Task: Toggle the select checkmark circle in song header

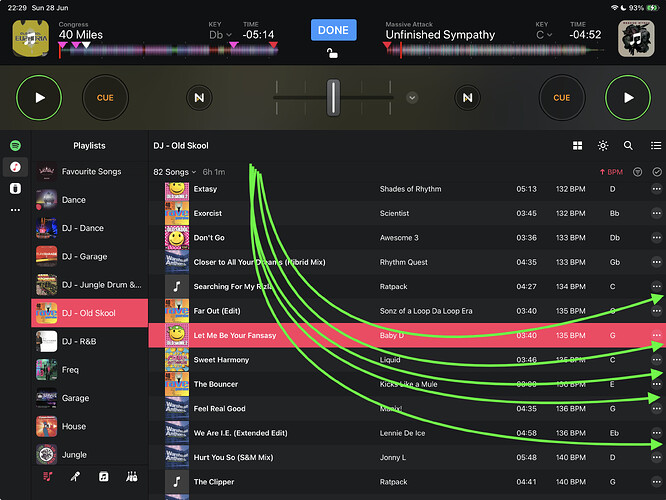Action: [657, 172]
